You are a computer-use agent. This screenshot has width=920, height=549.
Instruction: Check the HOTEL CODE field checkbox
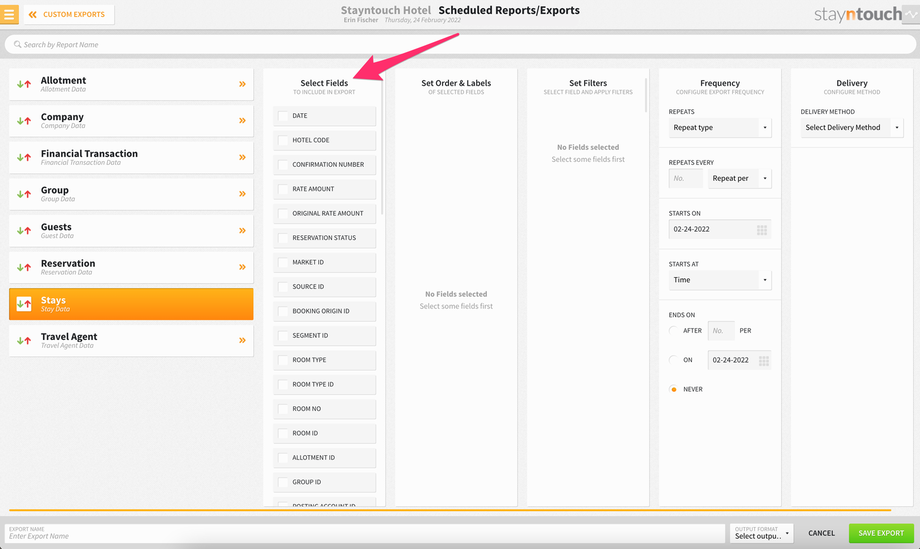283,140
